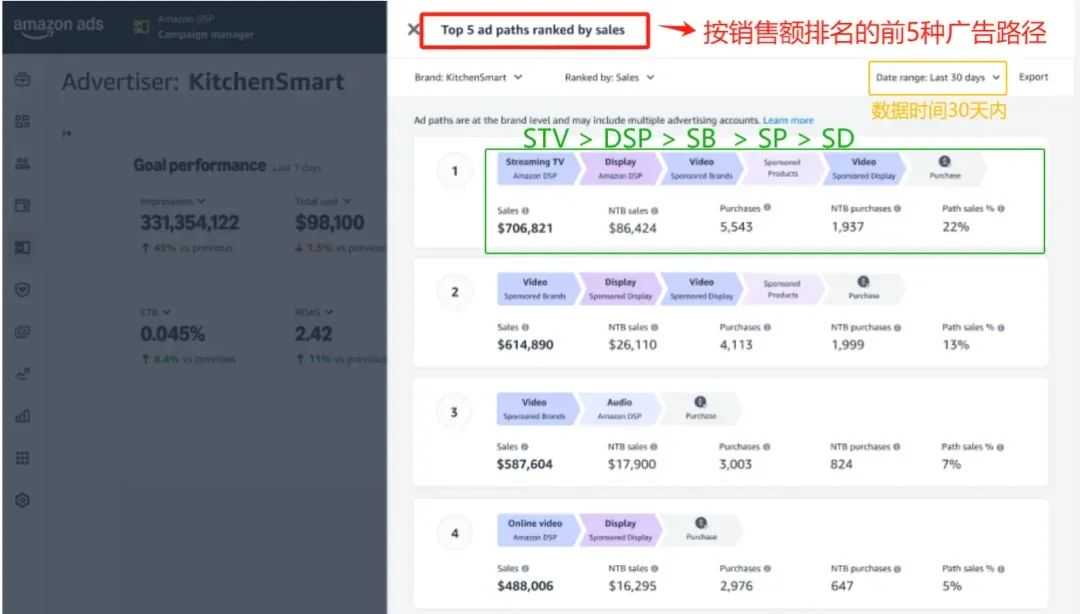Click the brand safety shield icon
Screen dimensions: 1080x614
coord(23,288)
